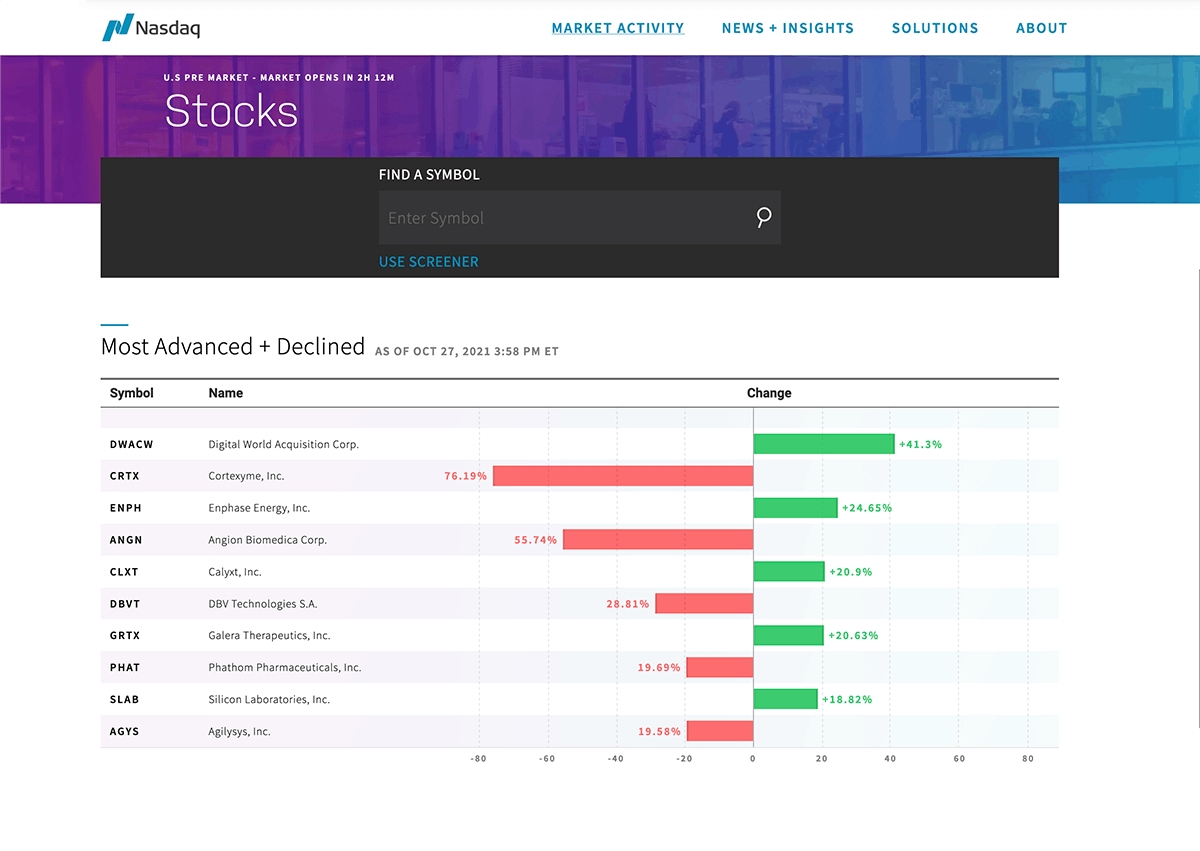
Task: Click the red ANGN 55.74% bar
Action: pos(658,540)
